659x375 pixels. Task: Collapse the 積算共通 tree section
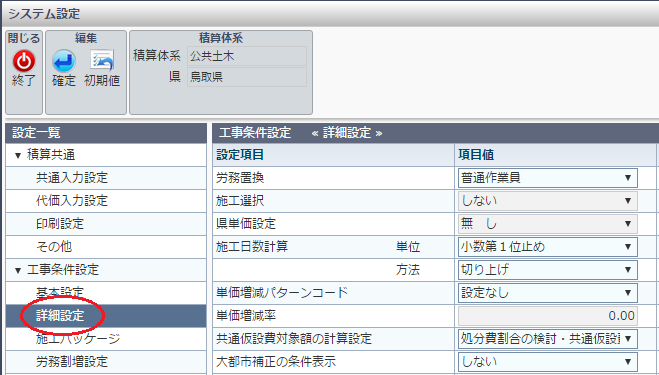tap(18, 156)
